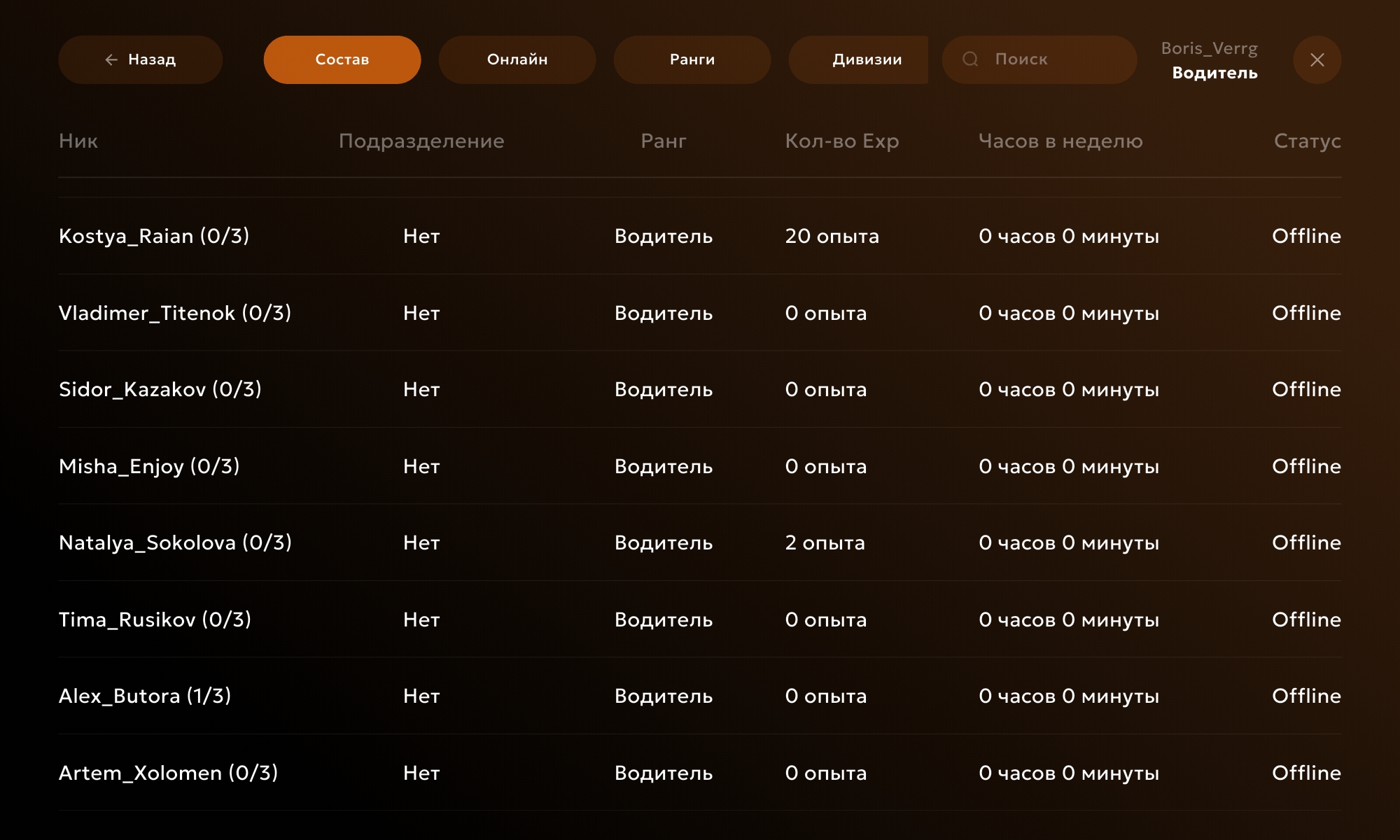Click the Статус column header
The width and height of the screenshot is (1400, 840).
coord(1306,141)
